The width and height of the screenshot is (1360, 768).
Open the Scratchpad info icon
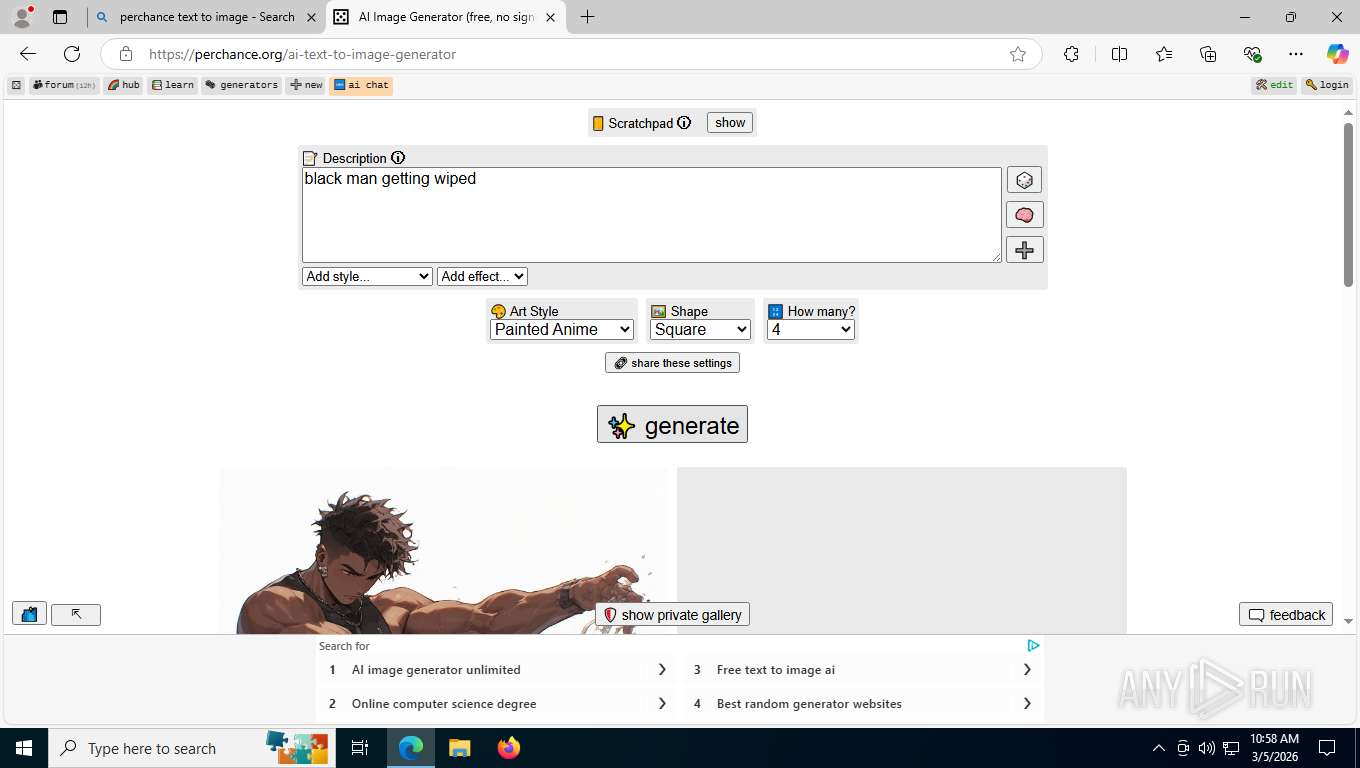[x=684, y=123]
